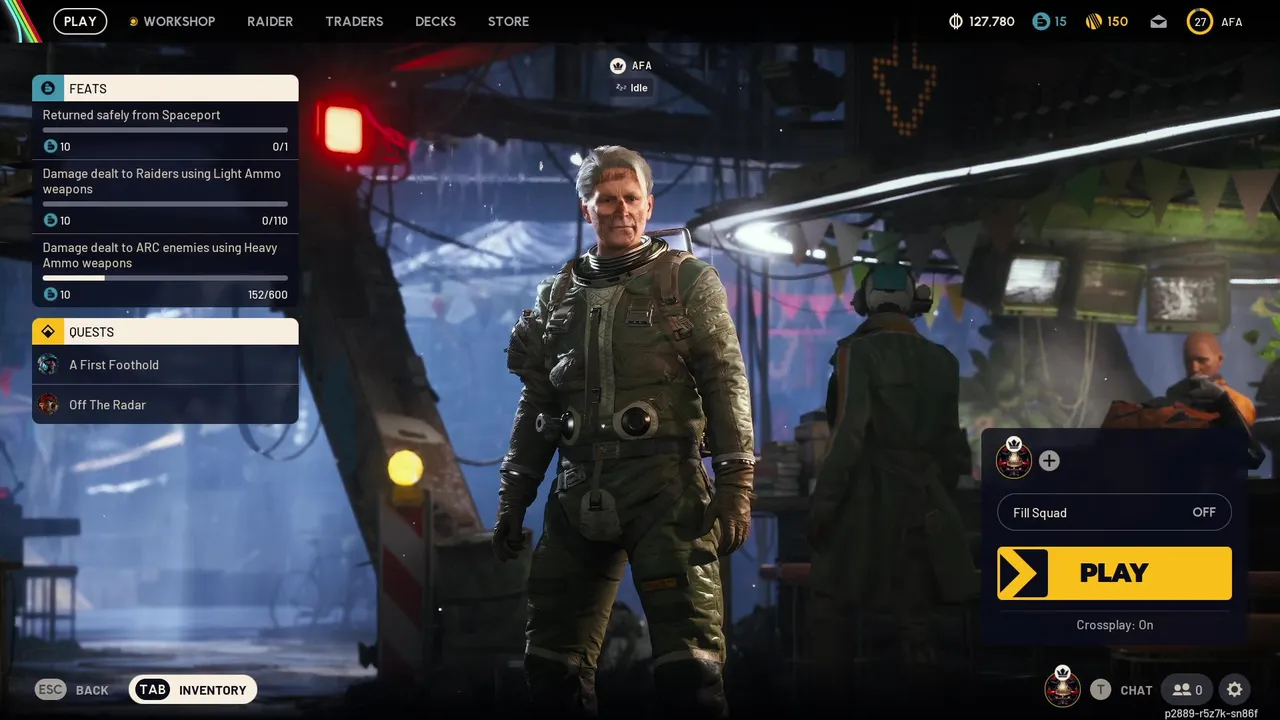Click the 0/110 progress value
This screenshot has width=1280, height=720.
(x=275, y=221)
